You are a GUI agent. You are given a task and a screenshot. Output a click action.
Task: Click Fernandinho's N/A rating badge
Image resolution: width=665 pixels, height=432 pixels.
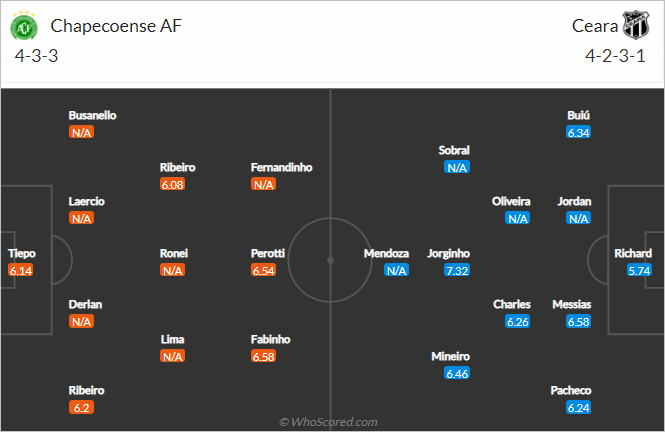coord(263,184)
